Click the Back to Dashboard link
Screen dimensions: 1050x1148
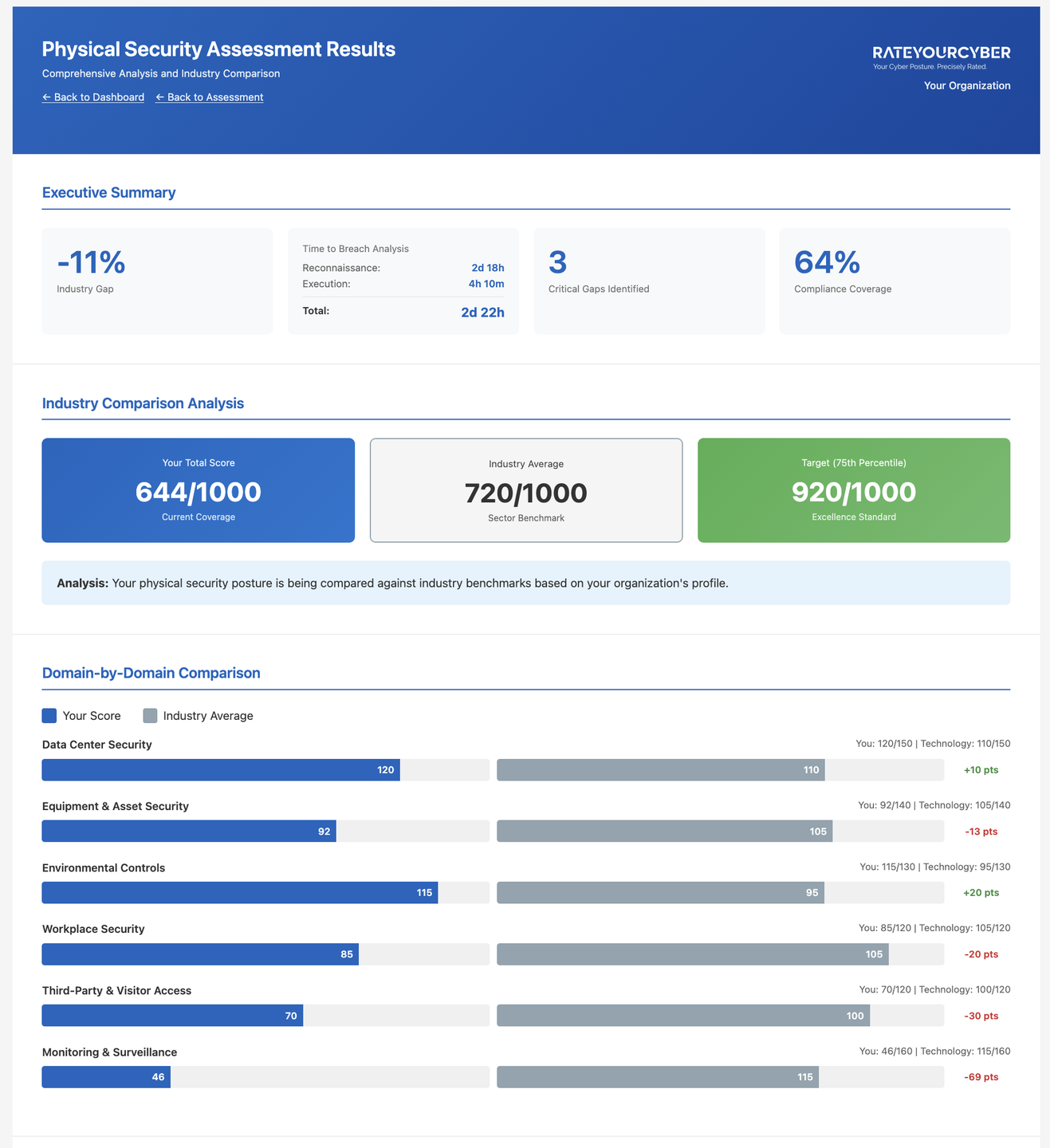click(x=93, y=97)
